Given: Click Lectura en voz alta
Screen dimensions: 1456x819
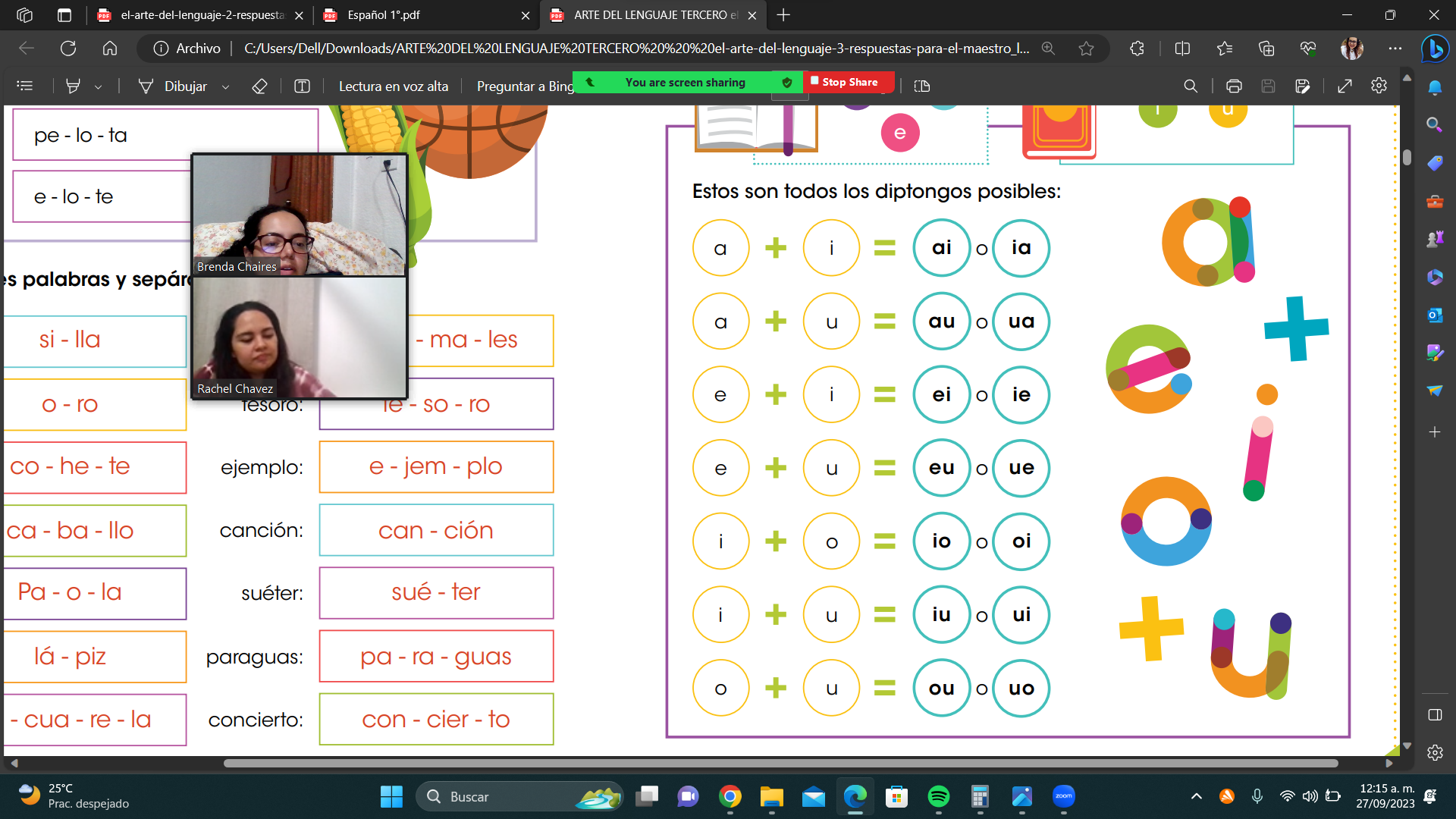Looking at the screenshot, I should tap(393, 86).
